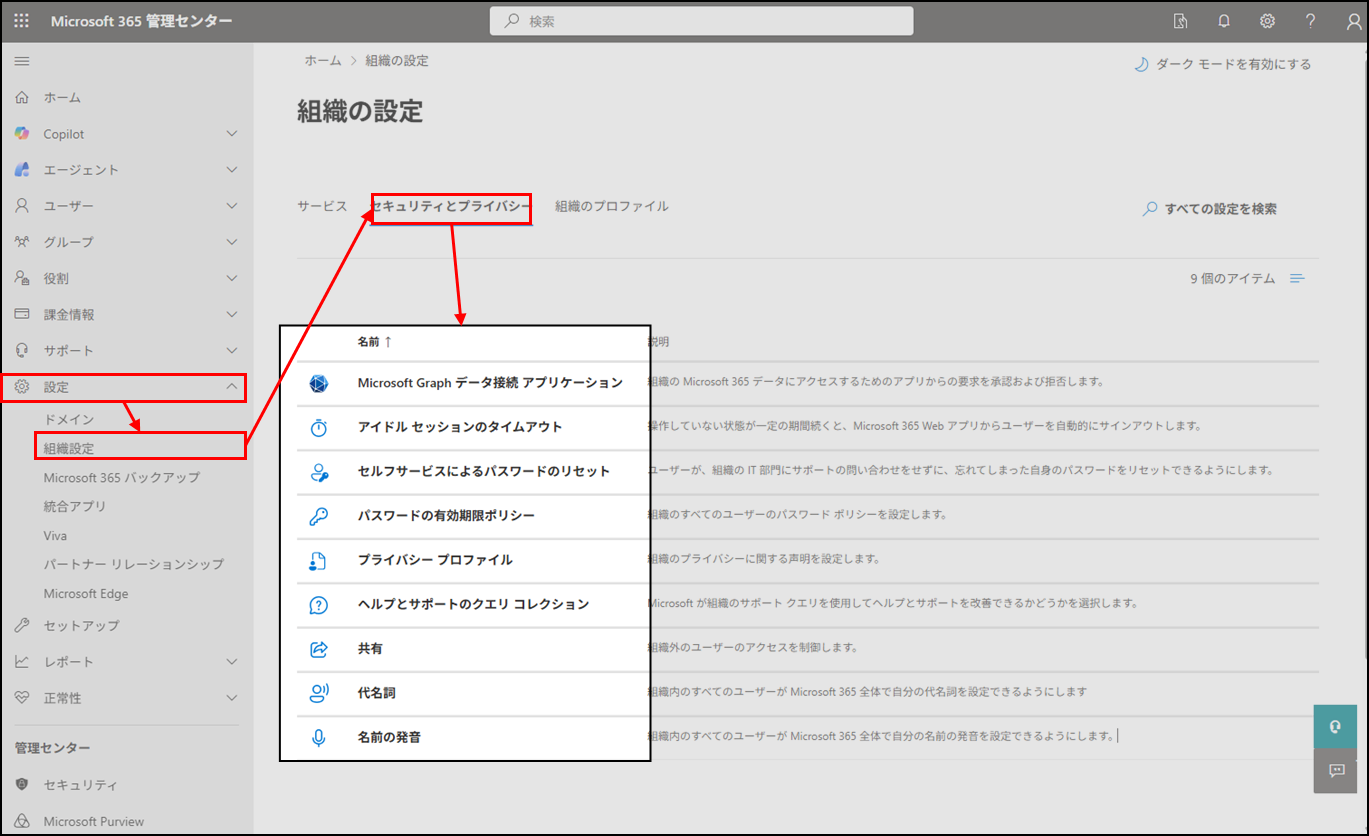Collapse the 設定 menu chevron

(232, 387)
